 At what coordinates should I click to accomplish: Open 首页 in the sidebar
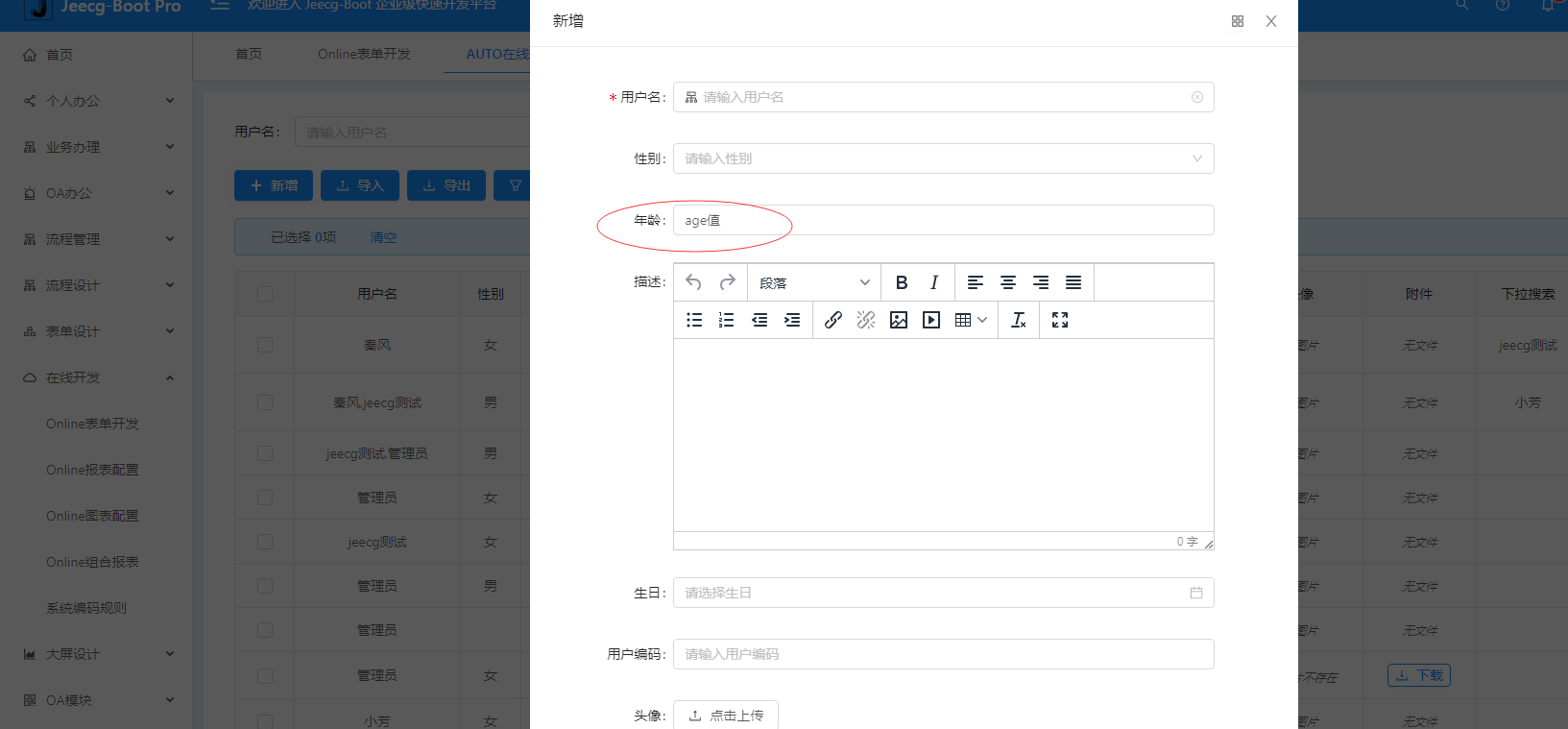point(96,55)
